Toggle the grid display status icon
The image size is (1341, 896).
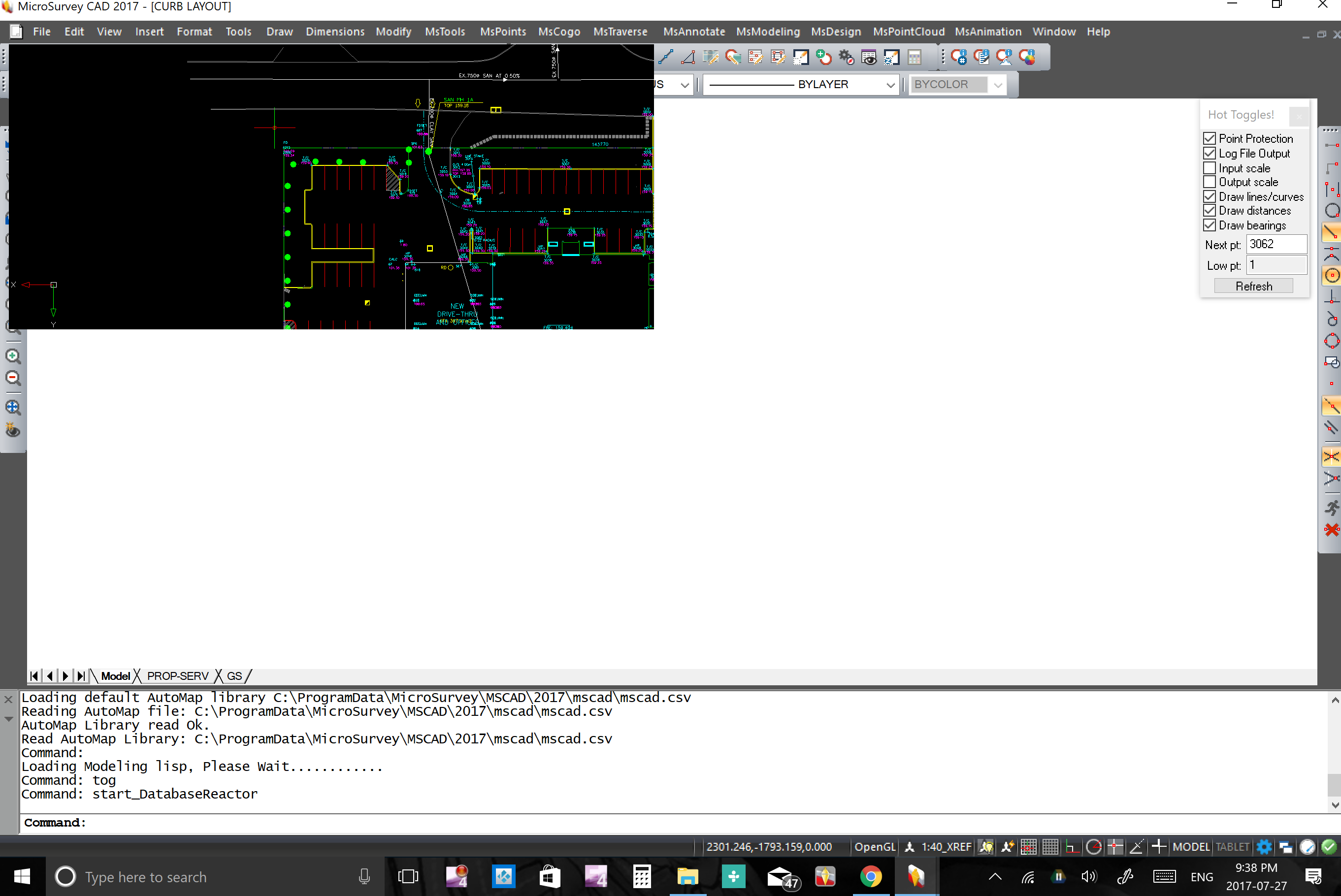point(1050,847)
